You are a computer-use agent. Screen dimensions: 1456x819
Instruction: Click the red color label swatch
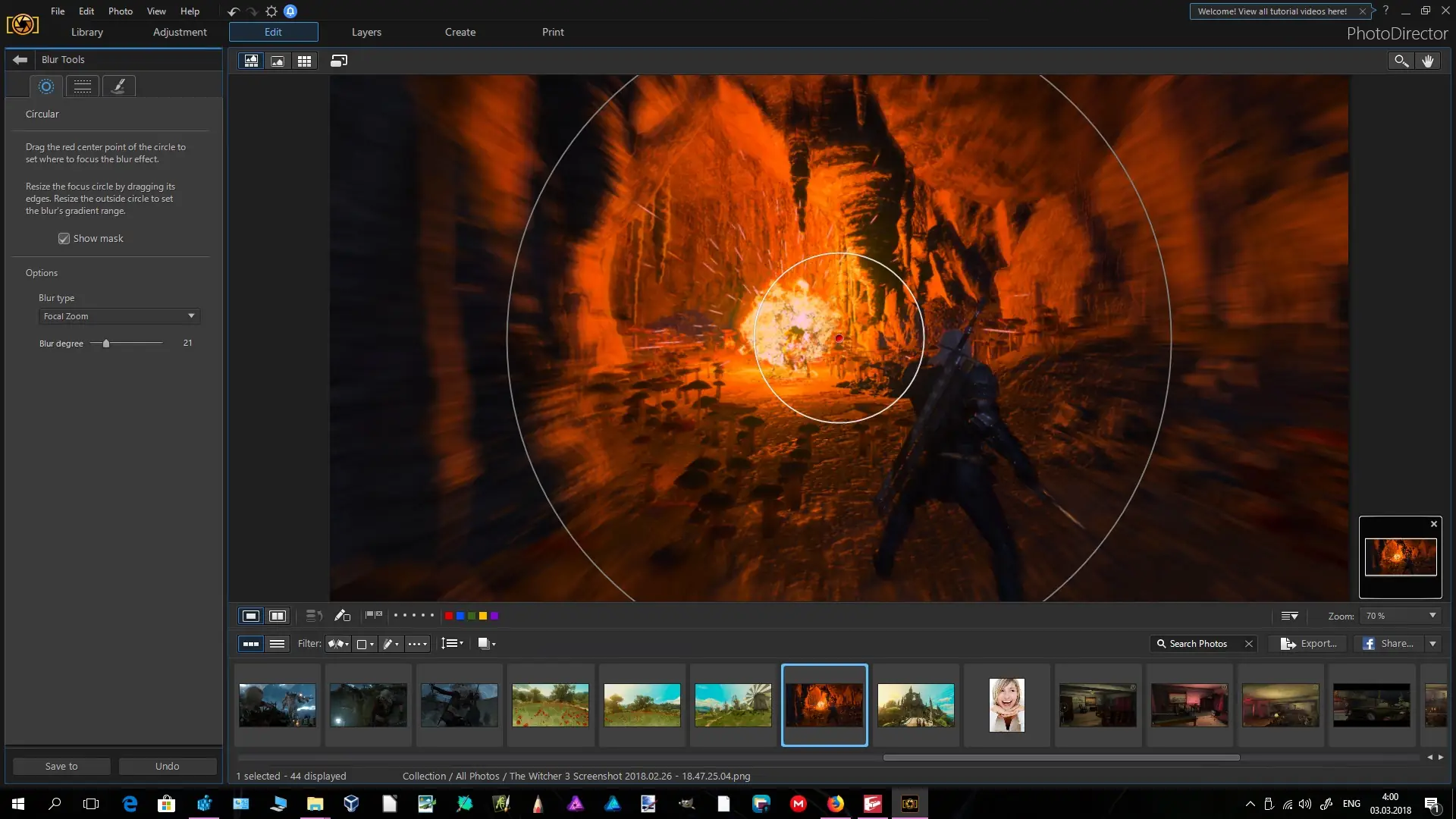(449, 617)
